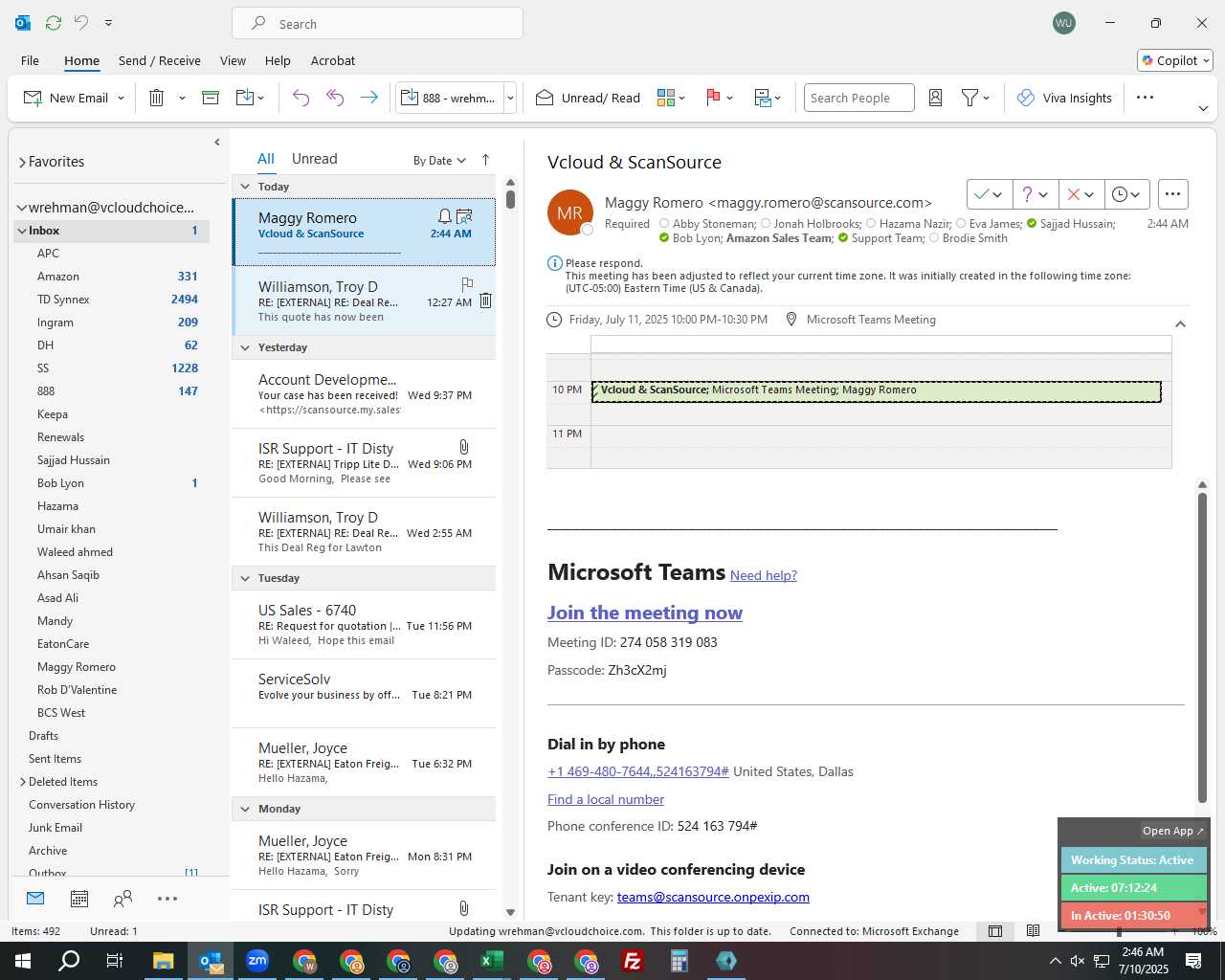Open the Categorize colored squares icon
Screen dimensions: 1225x980
pyautogui.click(x=666, y=98)
